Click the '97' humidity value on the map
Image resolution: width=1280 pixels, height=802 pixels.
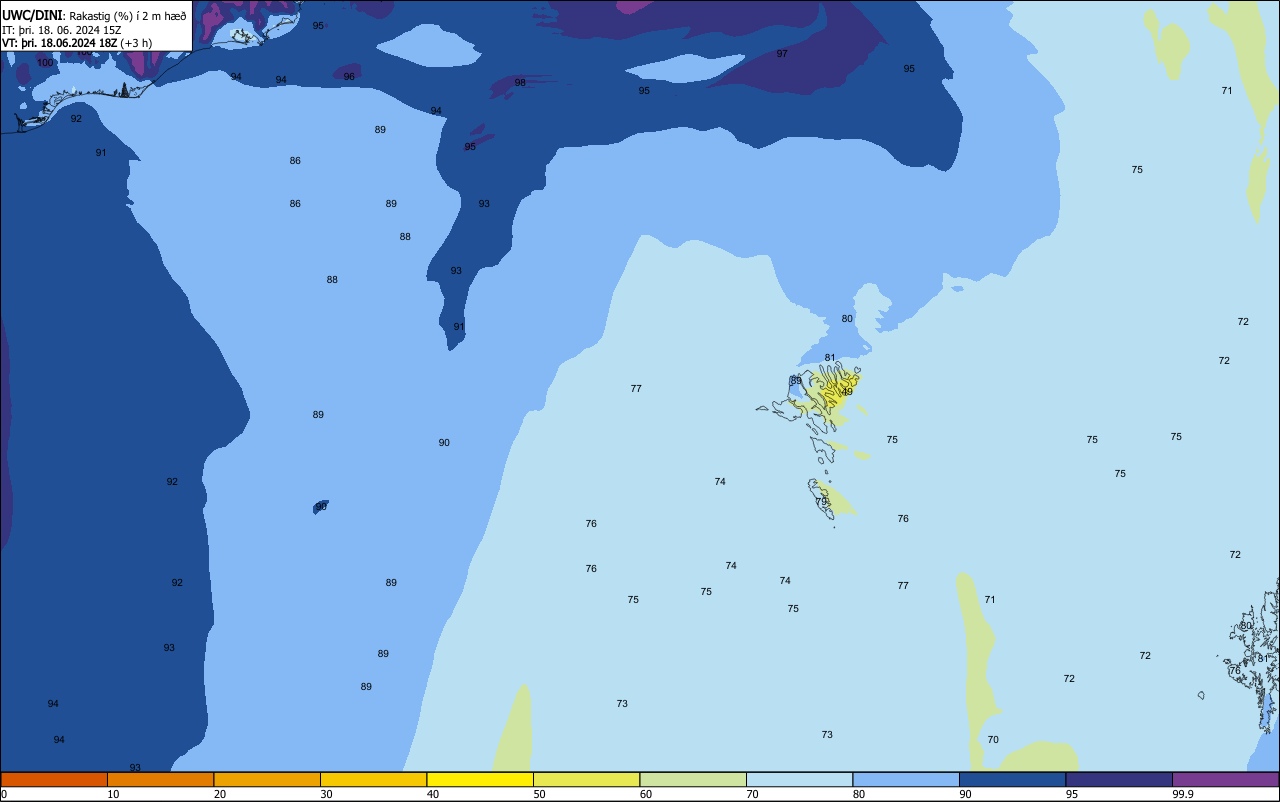coord(782,54)
